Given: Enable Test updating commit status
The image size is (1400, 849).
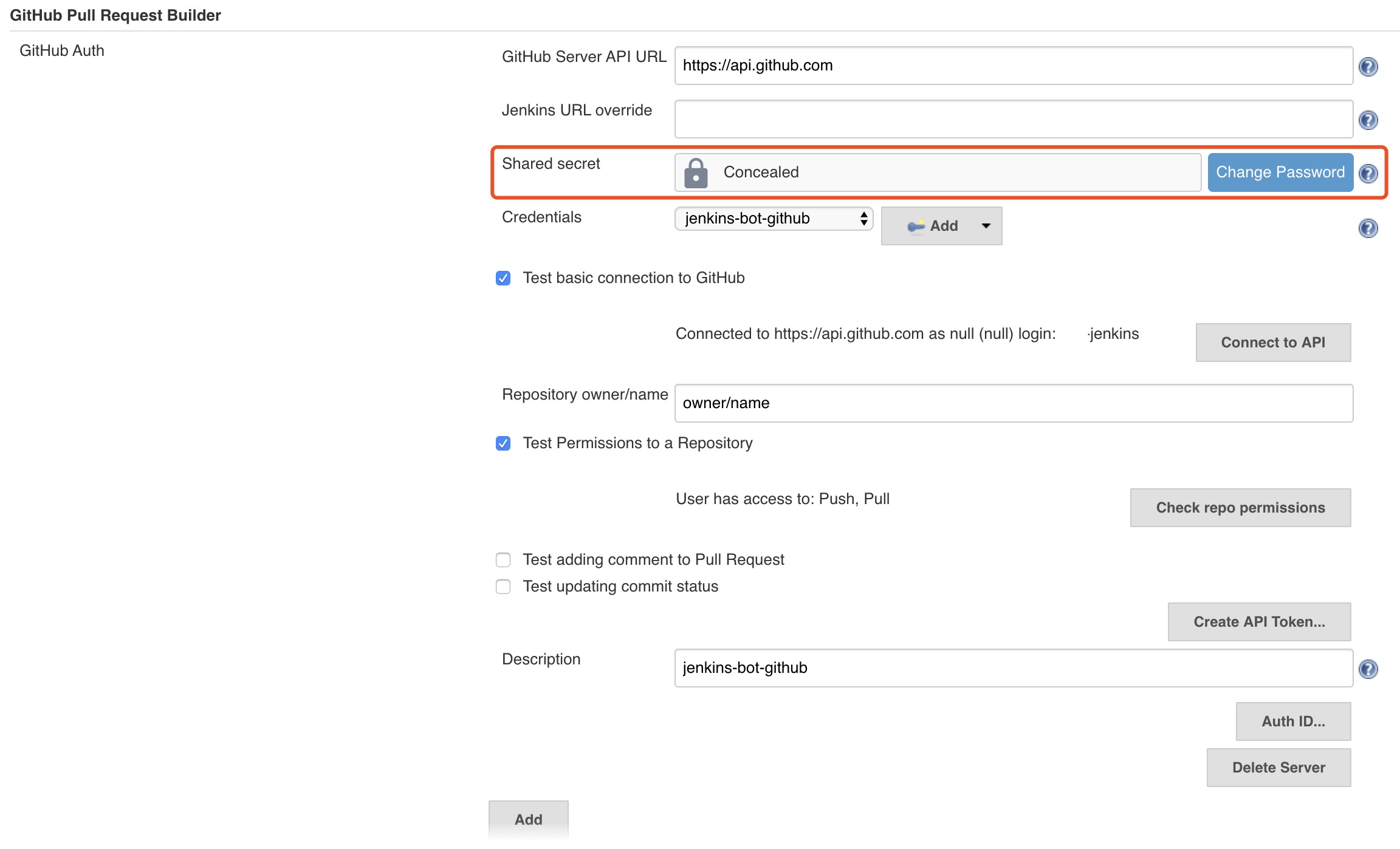Looking at the screenshot, I should (503, 587).
